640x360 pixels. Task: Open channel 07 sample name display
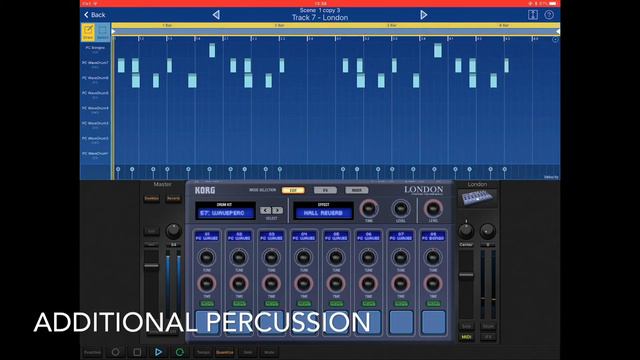coord(401,236)
